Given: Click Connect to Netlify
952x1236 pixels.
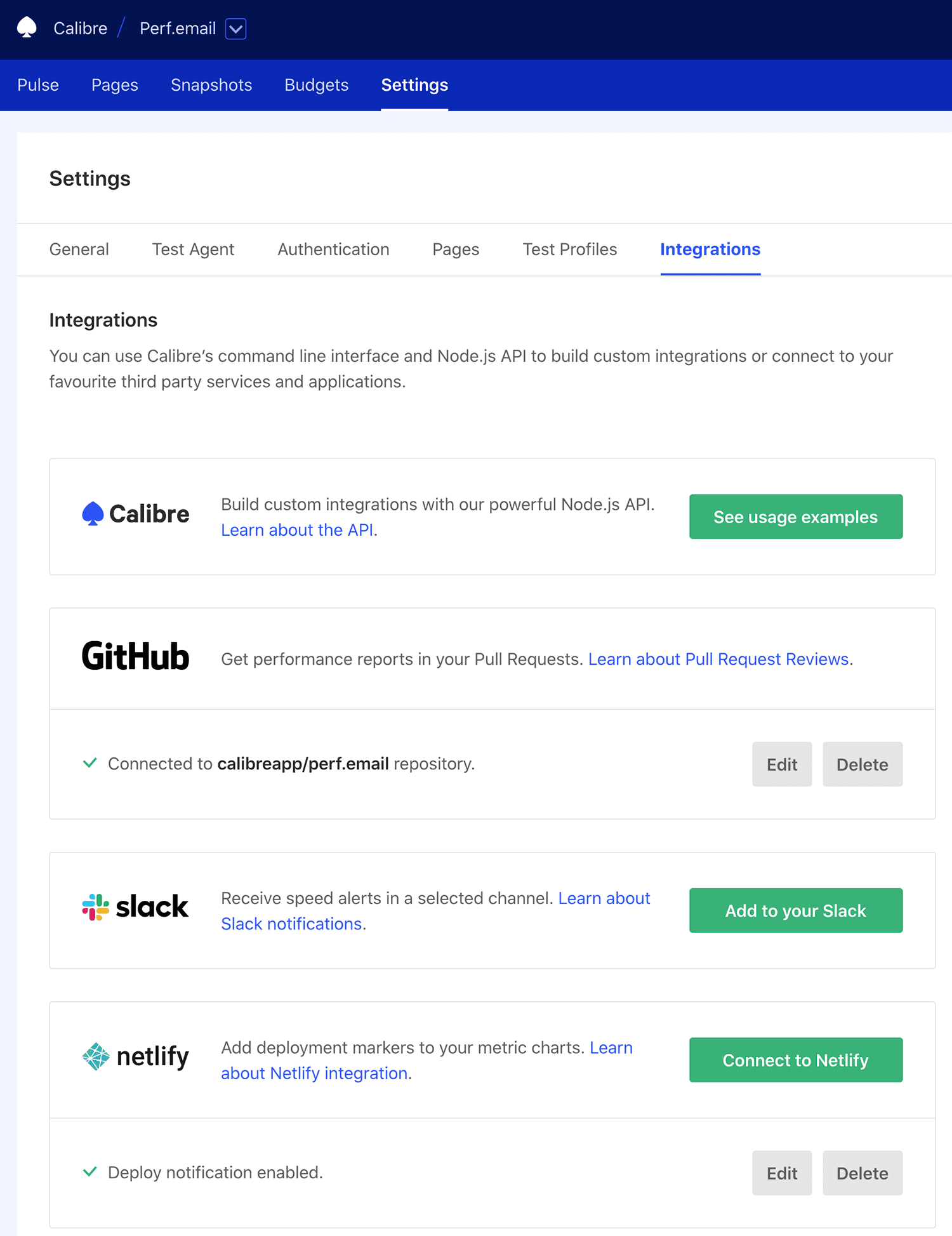Looking at the screenshot, I should 795,1060.
